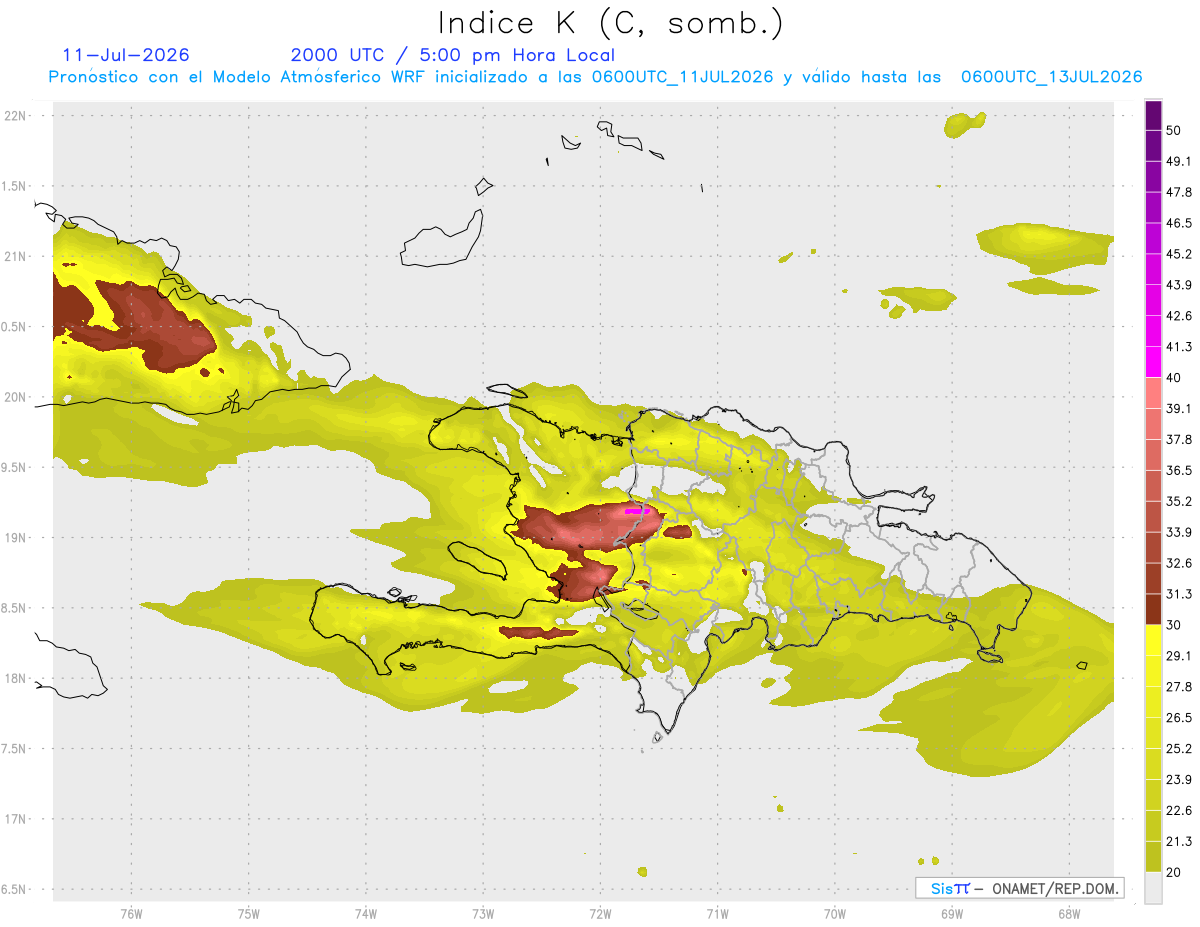1200x927 pixels.
Task: Click the longitude label "68W"
Action: click(x=1069, y=913)
